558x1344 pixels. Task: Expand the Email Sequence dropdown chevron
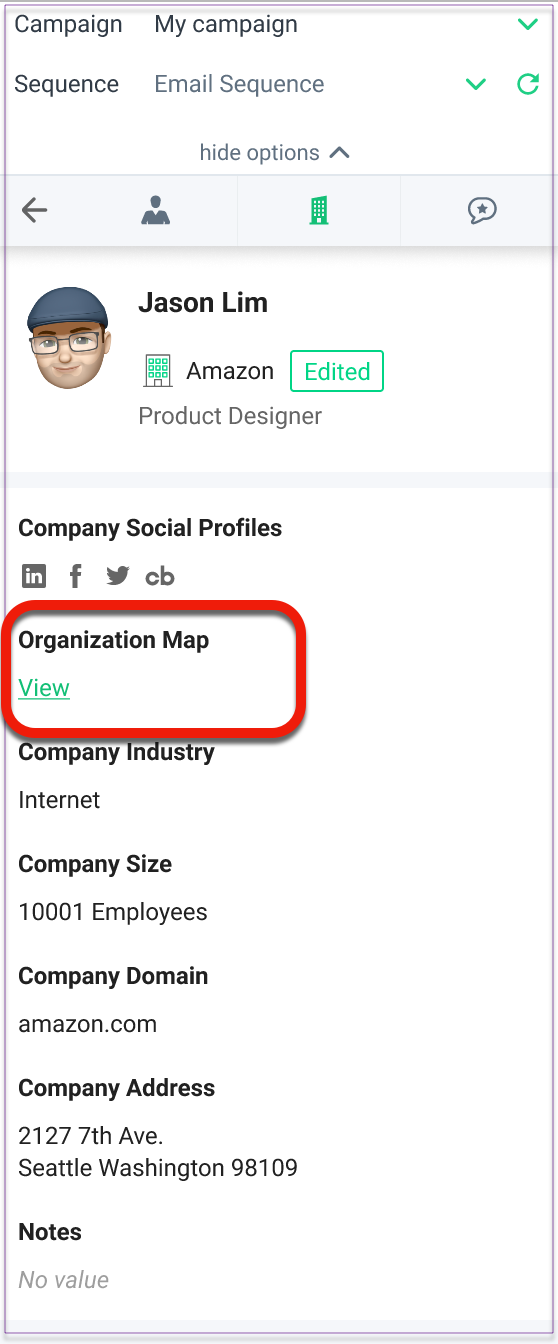coord(476,84)
